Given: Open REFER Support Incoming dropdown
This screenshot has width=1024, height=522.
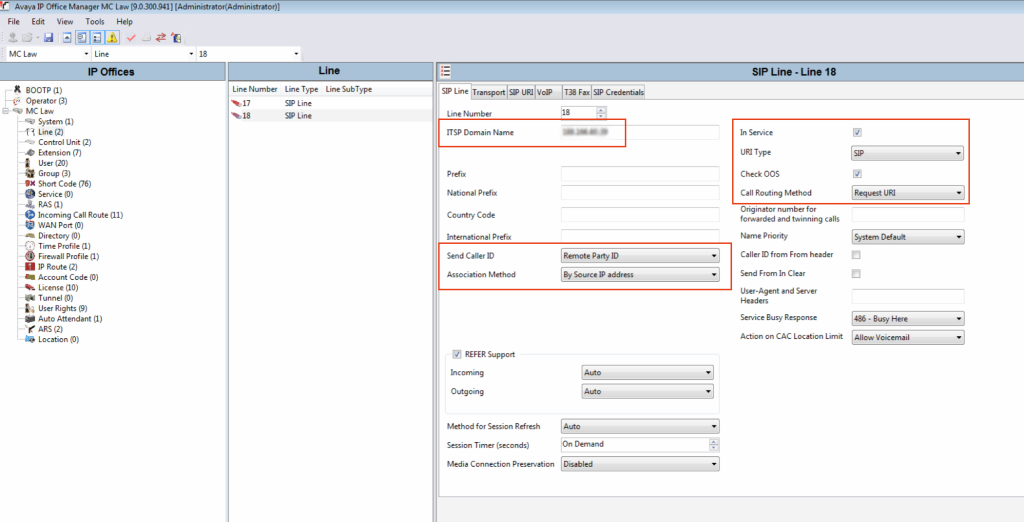Looking at the screenshot, I should [647, 372].
